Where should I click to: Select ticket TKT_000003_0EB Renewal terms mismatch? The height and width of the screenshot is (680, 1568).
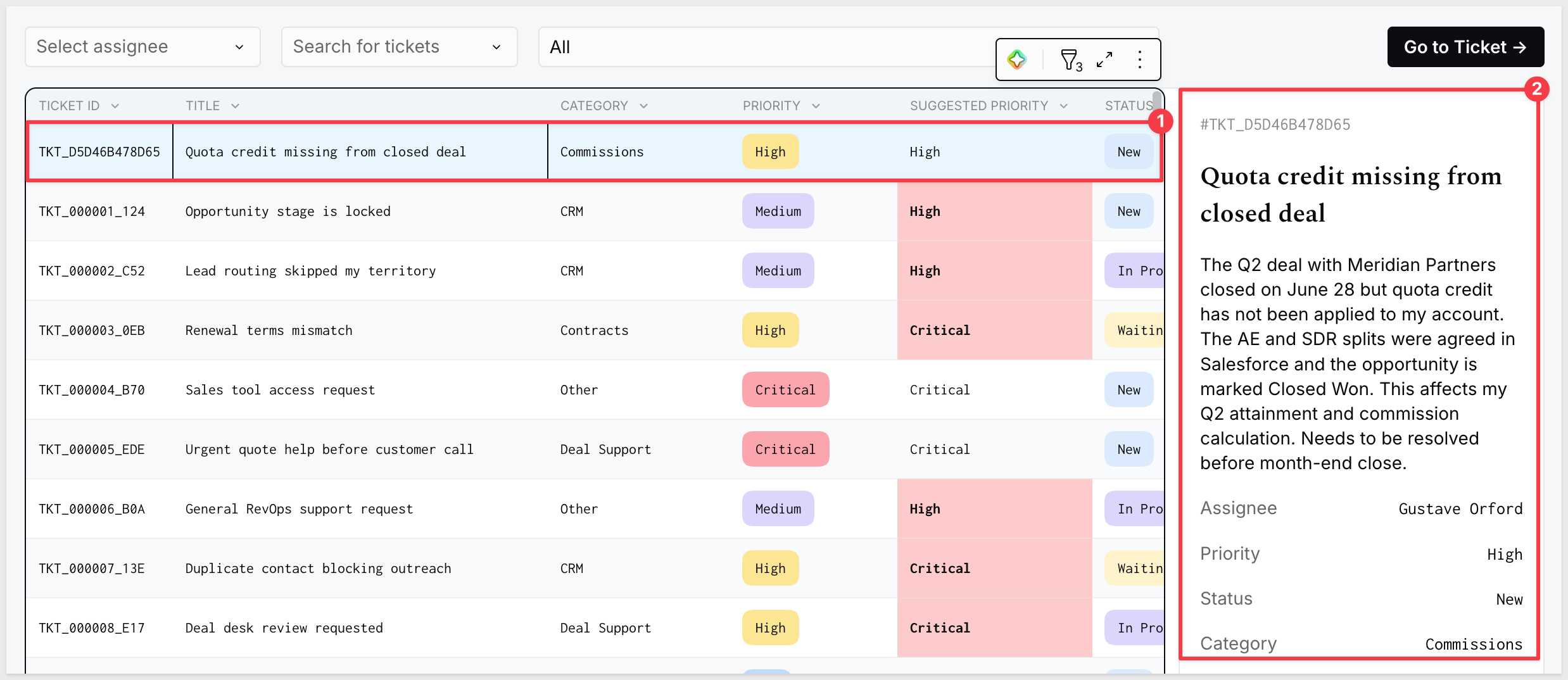(595, 331)
